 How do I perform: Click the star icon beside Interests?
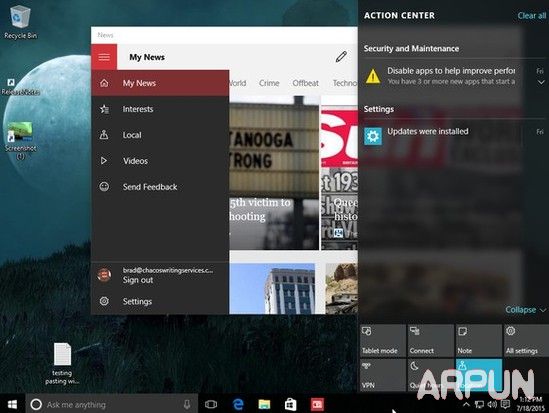(104, 109)
